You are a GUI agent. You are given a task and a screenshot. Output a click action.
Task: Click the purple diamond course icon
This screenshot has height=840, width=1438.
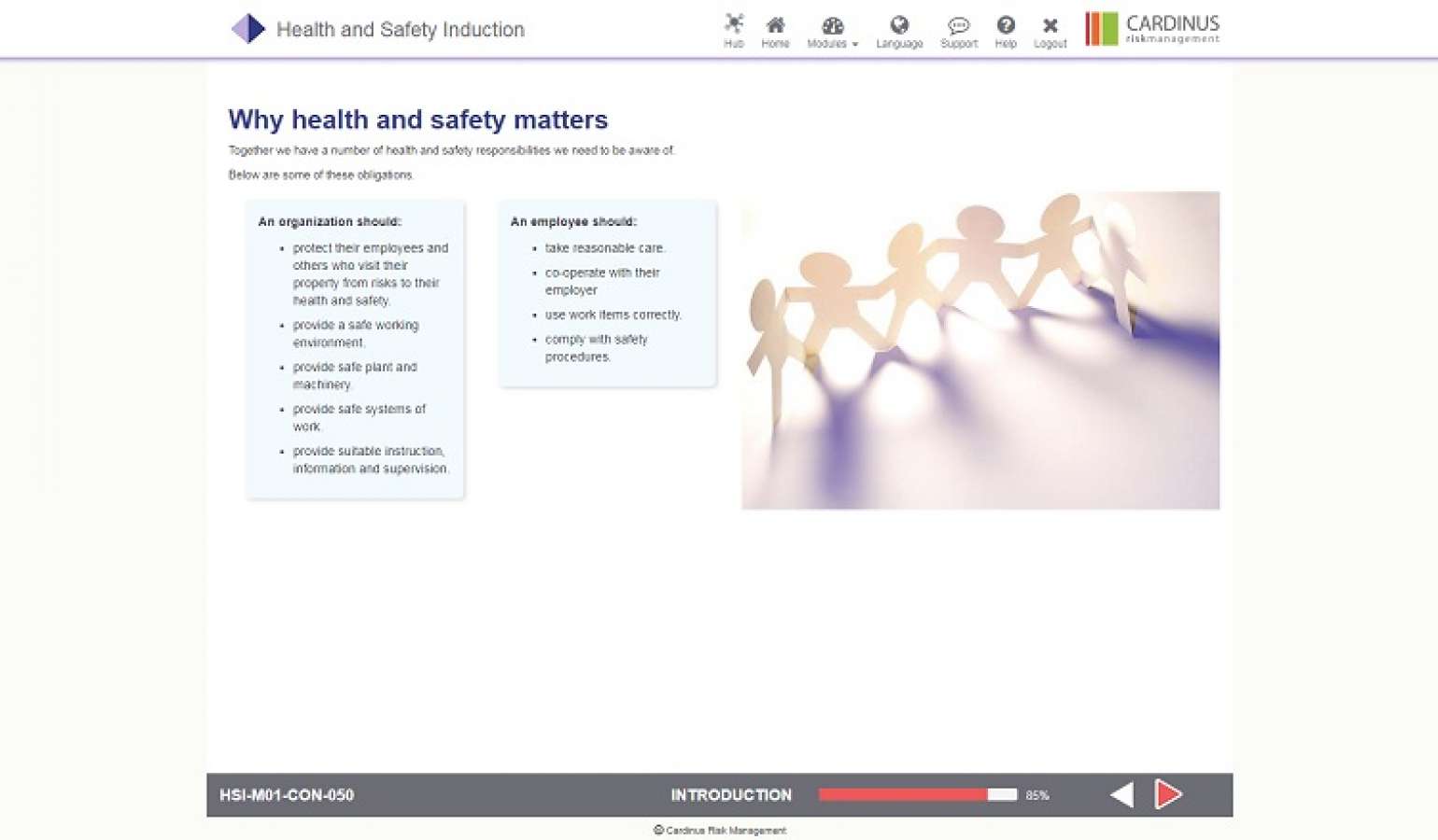(x=247, y=29)
